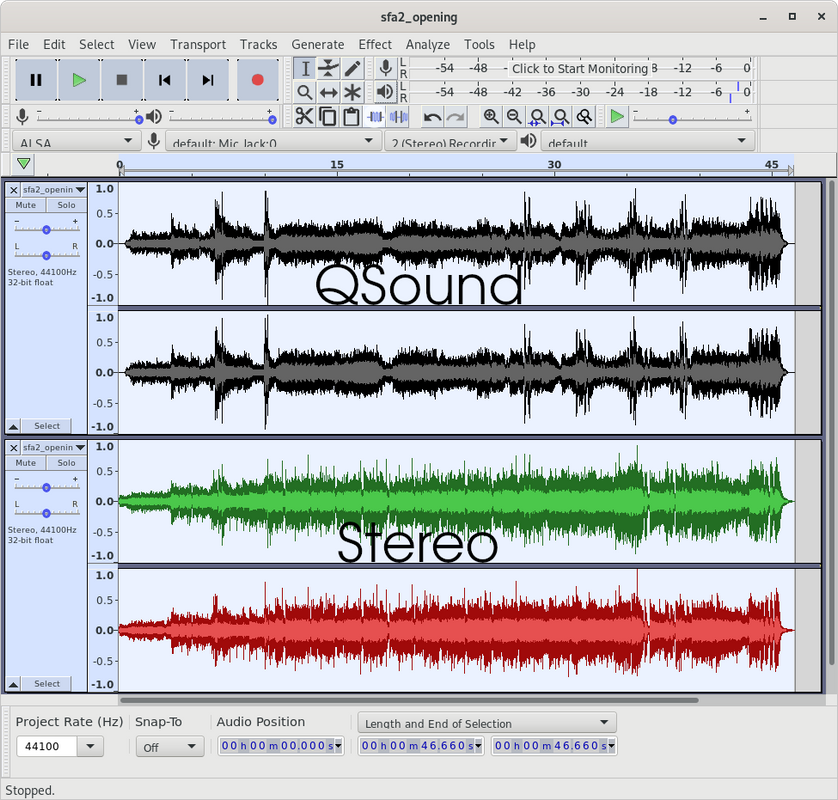This screenshot has width=838, height=800.
Task: Choose the Draw pencil tool
Action: pyautogui.click(x=352, y=68)
